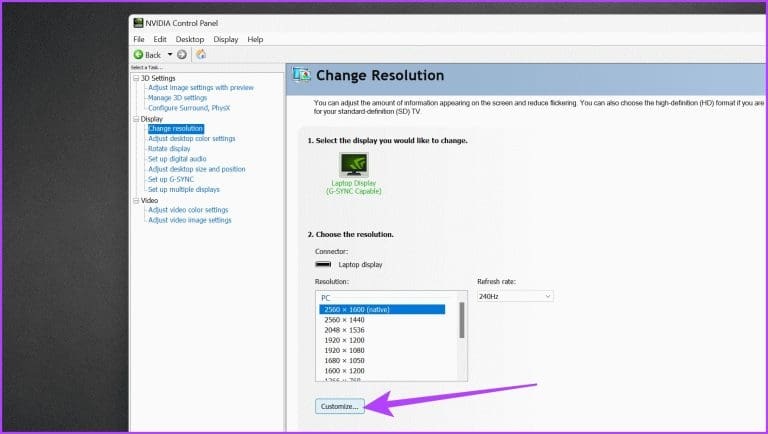Collapse the 3D Settings tree node
Viewport: 768px width, 434px height.
(136, 78)
